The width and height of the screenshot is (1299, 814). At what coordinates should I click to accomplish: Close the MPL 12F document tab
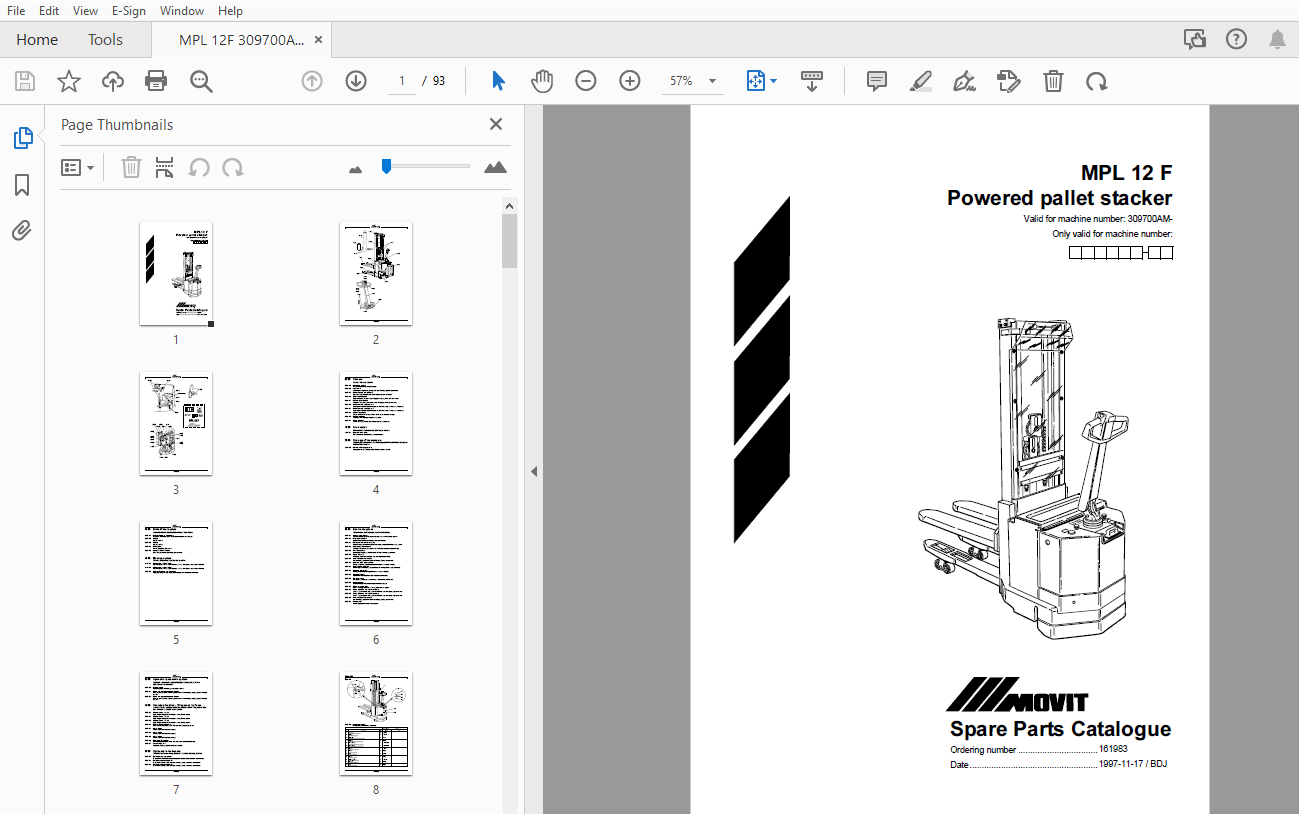pos(319,40)
